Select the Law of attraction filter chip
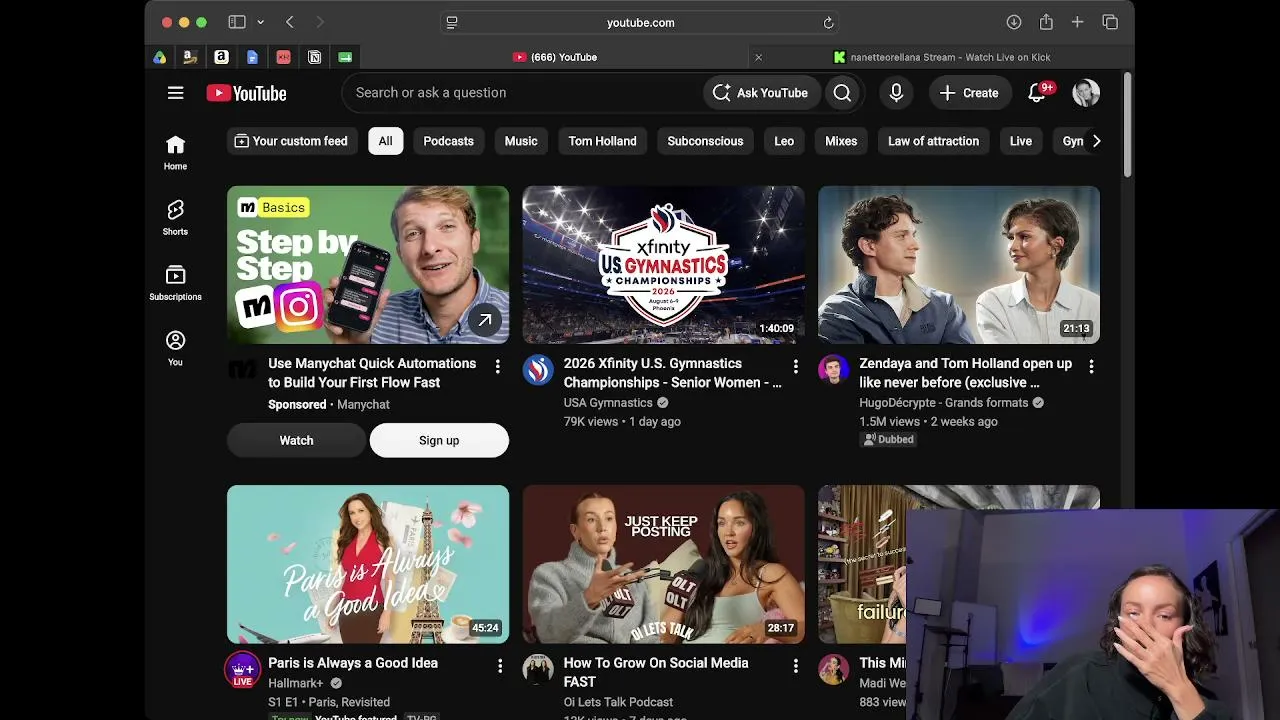This screenshot has height=720, width=1280. (933, 141)
